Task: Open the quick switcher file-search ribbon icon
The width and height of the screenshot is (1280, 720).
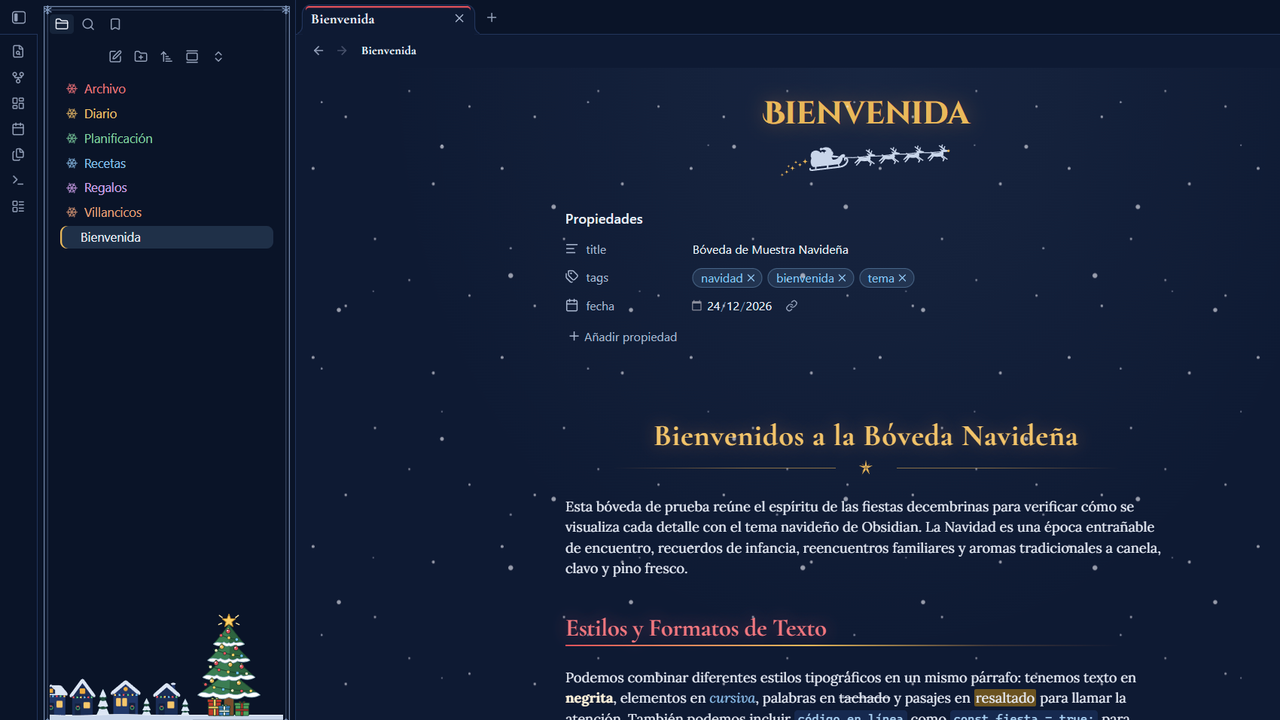Action: pyautogui.click(x=18, y=51)
